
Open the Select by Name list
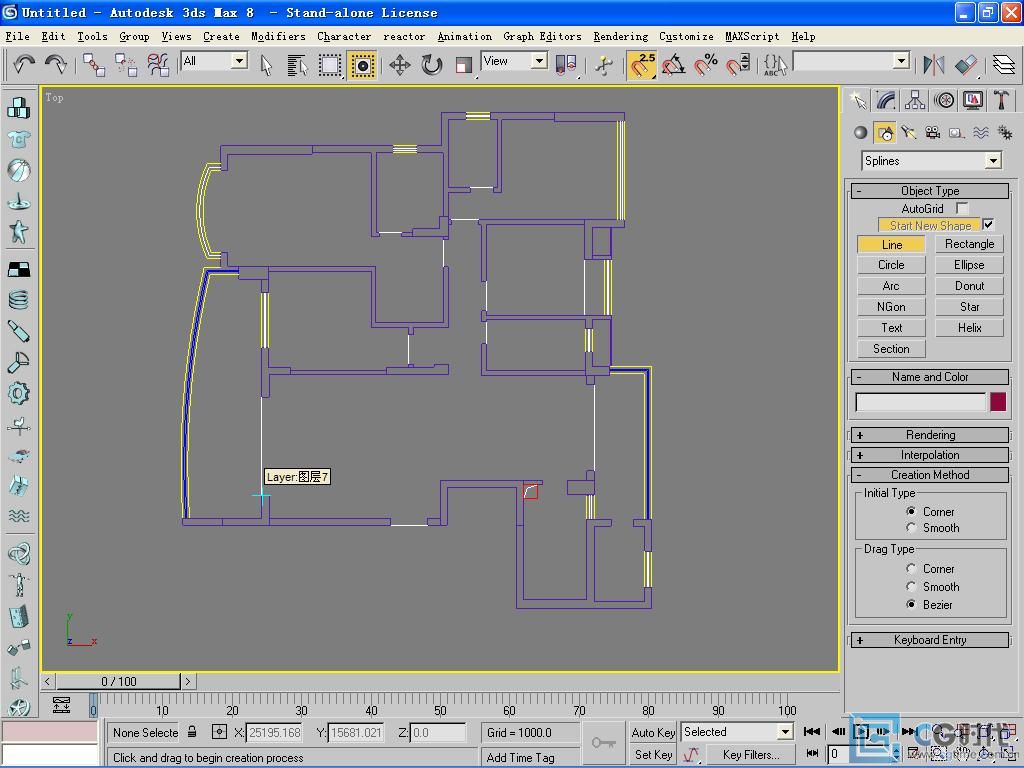(297, 65)
